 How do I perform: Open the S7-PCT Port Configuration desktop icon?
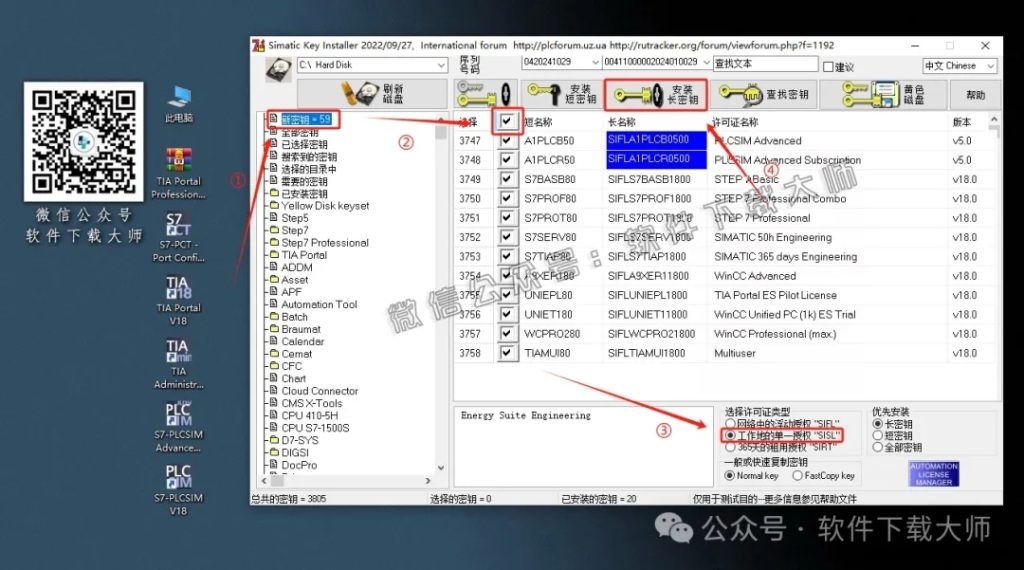pyautogui.click(x=178, y=236)
